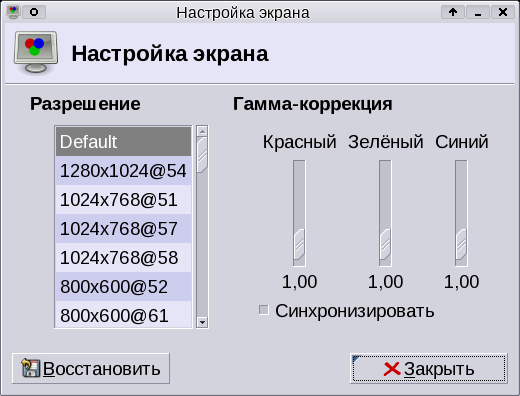Minimize the Настройка экрана window
520x396 pixels.
click(x=478, y=12)
